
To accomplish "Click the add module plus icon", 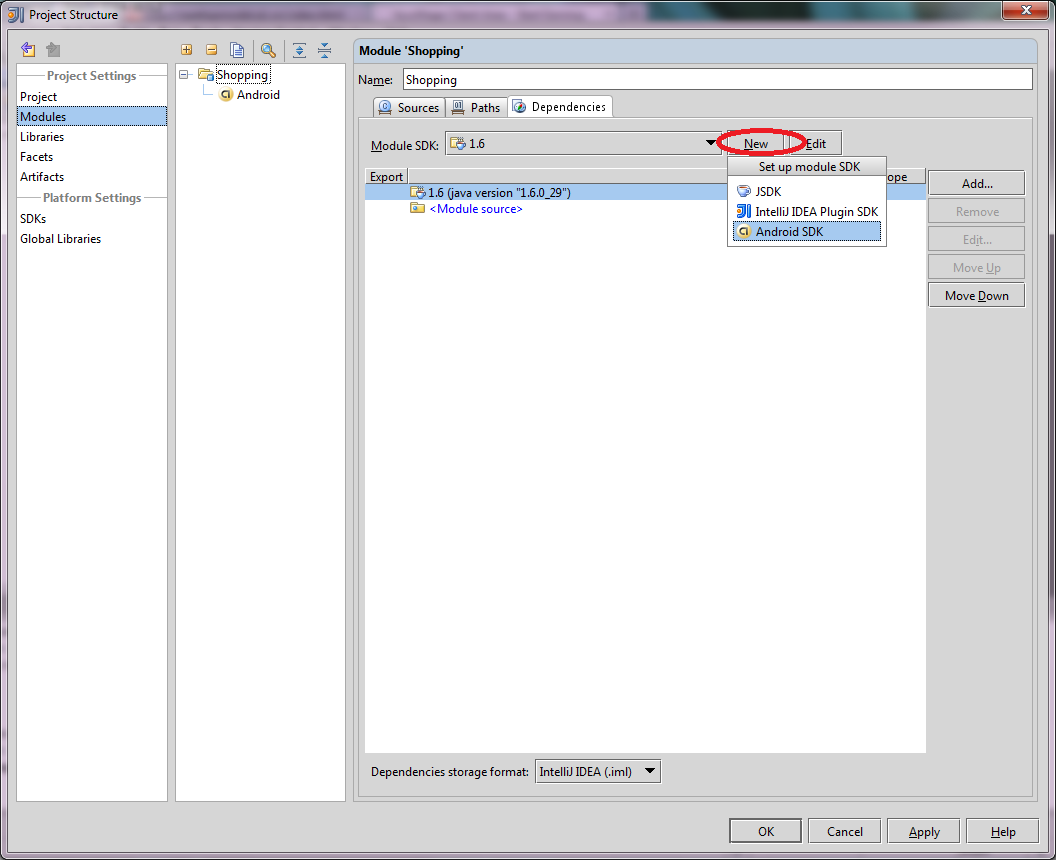I will 187,50.
